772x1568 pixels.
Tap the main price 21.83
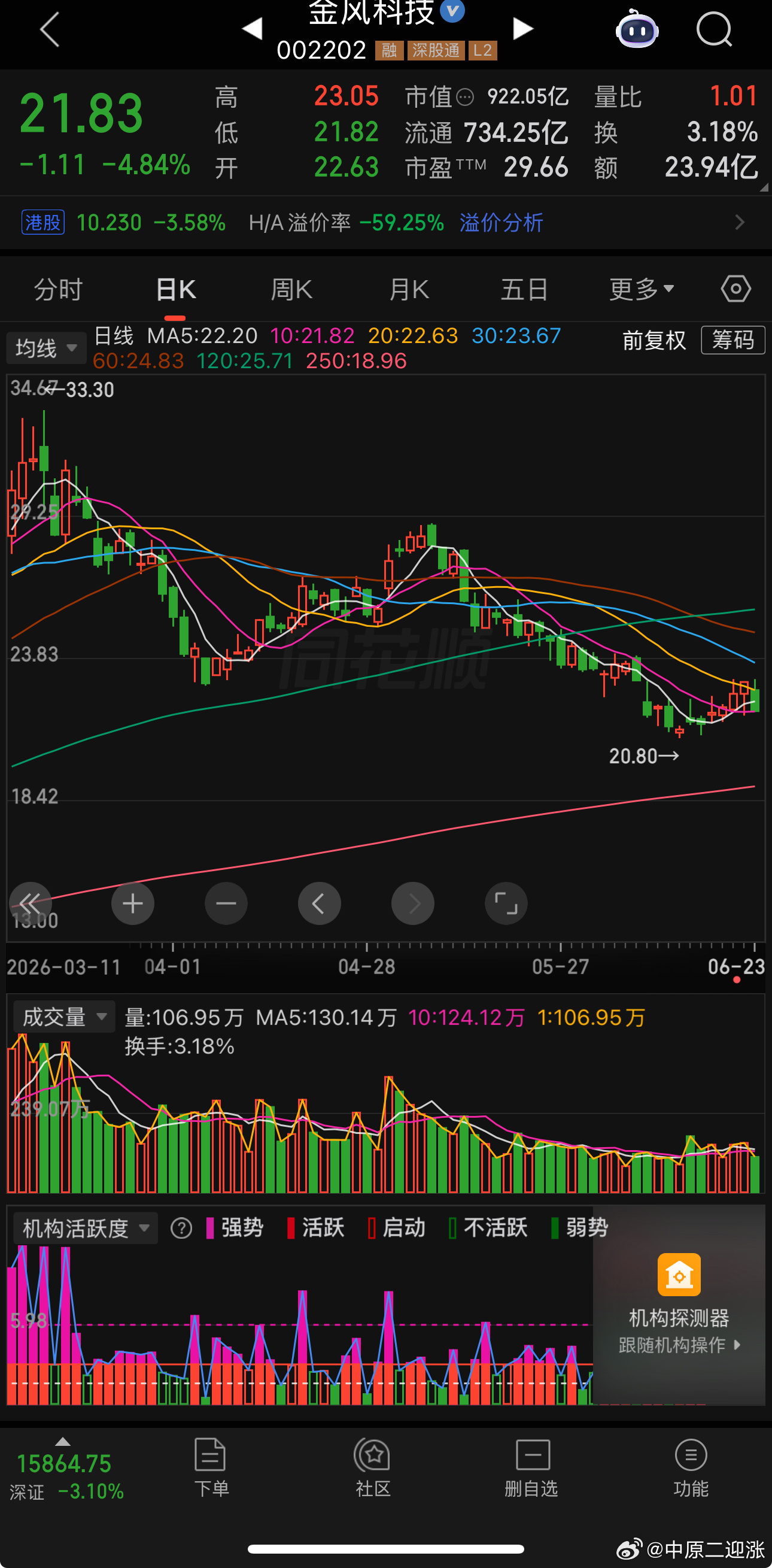tap(81, 113)
